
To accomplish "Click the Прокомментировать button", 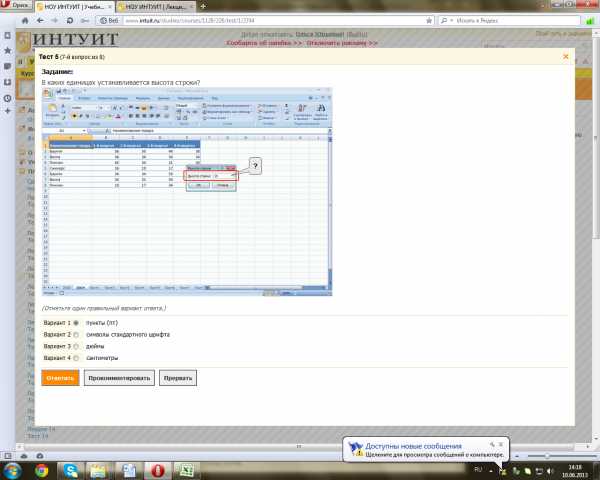I will pos(119,378).
